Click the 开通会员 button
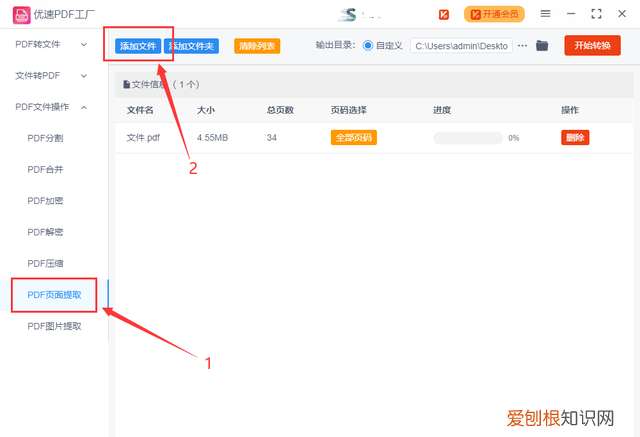This screenshot has height=437, width=640. [494, 14]
